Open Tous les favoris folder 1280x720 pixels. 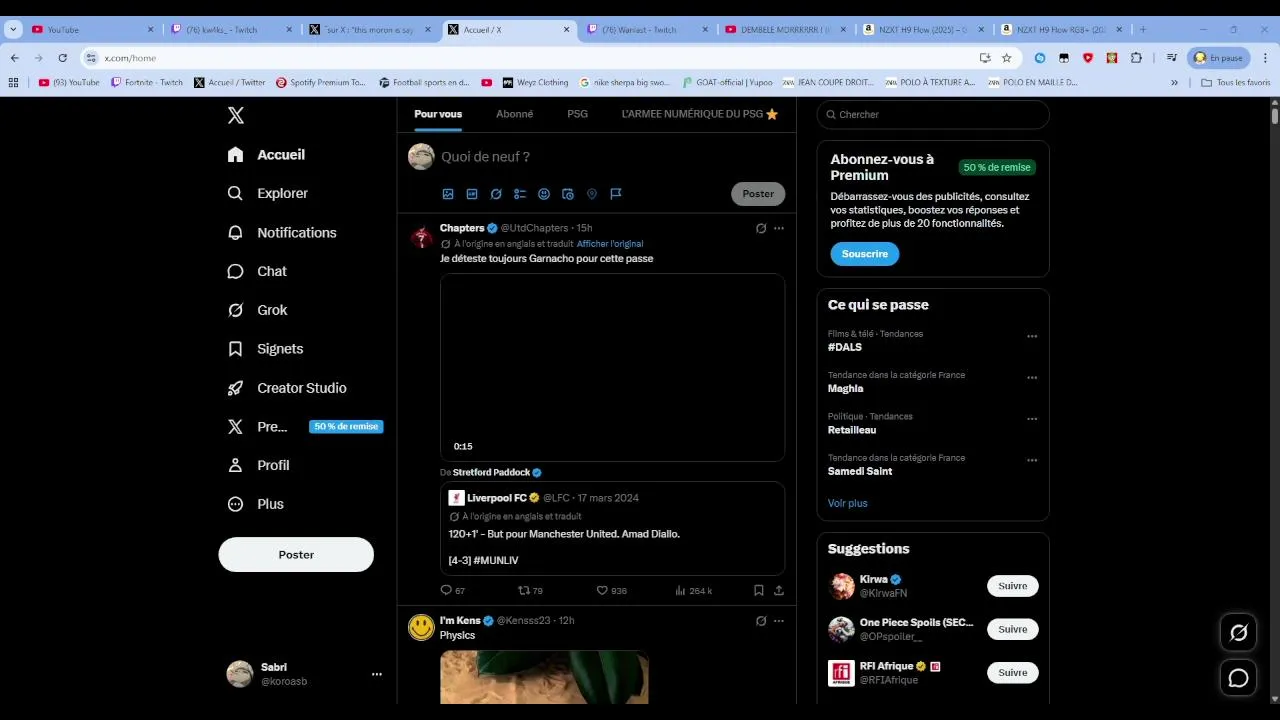(x=1236, y=83)
